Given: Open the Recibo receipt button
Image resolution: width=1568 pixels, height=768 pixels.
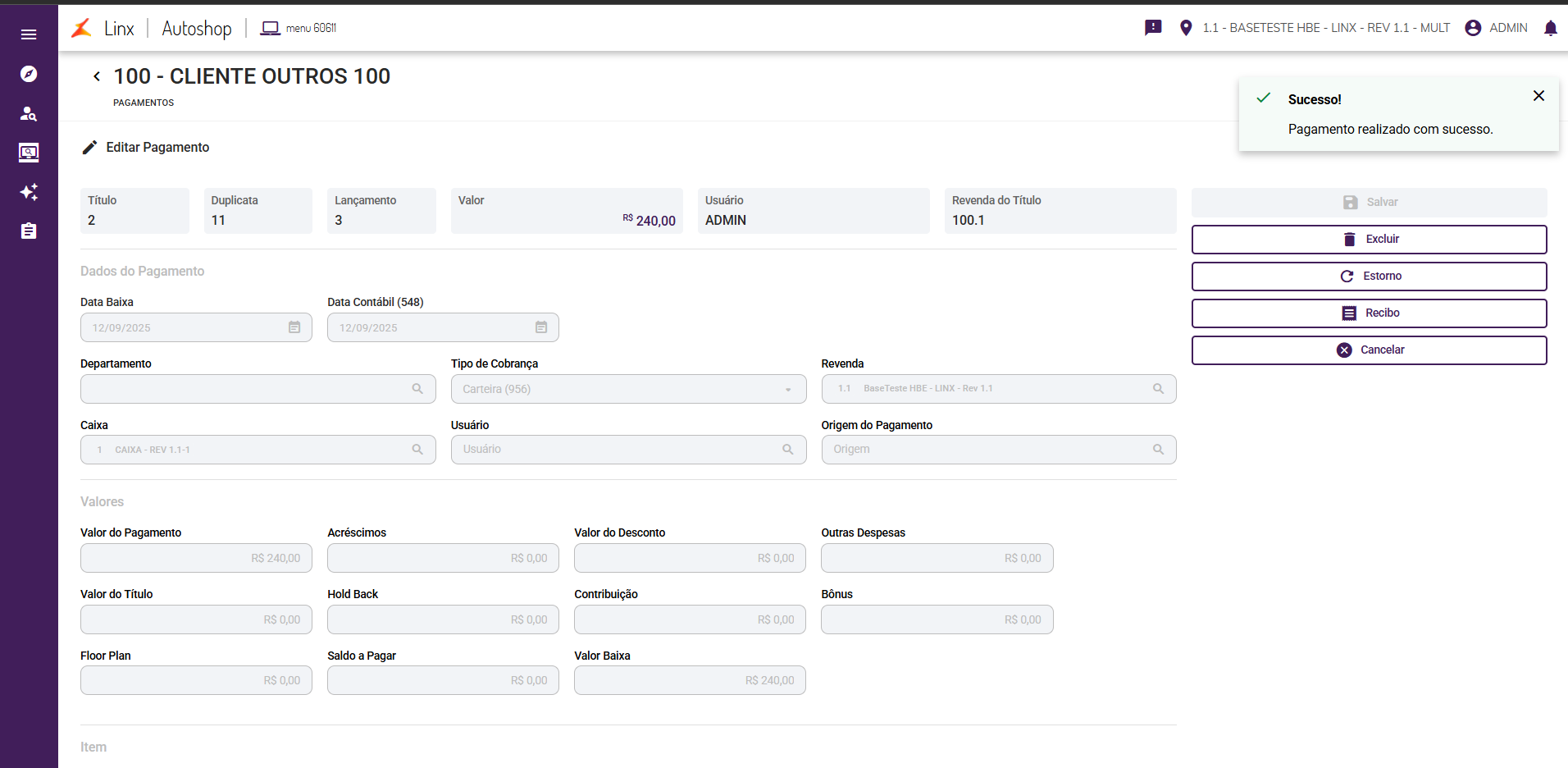Looking at the screenshot, I should (1369, 313).
